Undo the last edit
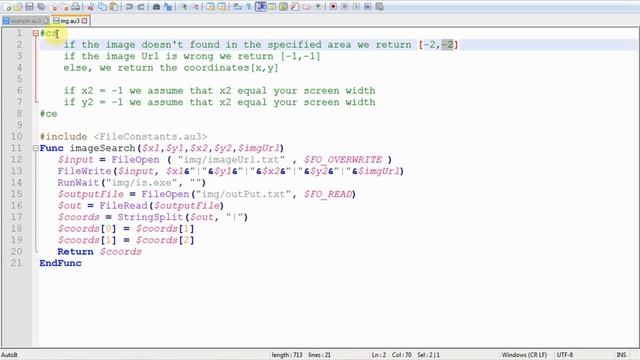640x360 pixels. click(x=129, y=7)
